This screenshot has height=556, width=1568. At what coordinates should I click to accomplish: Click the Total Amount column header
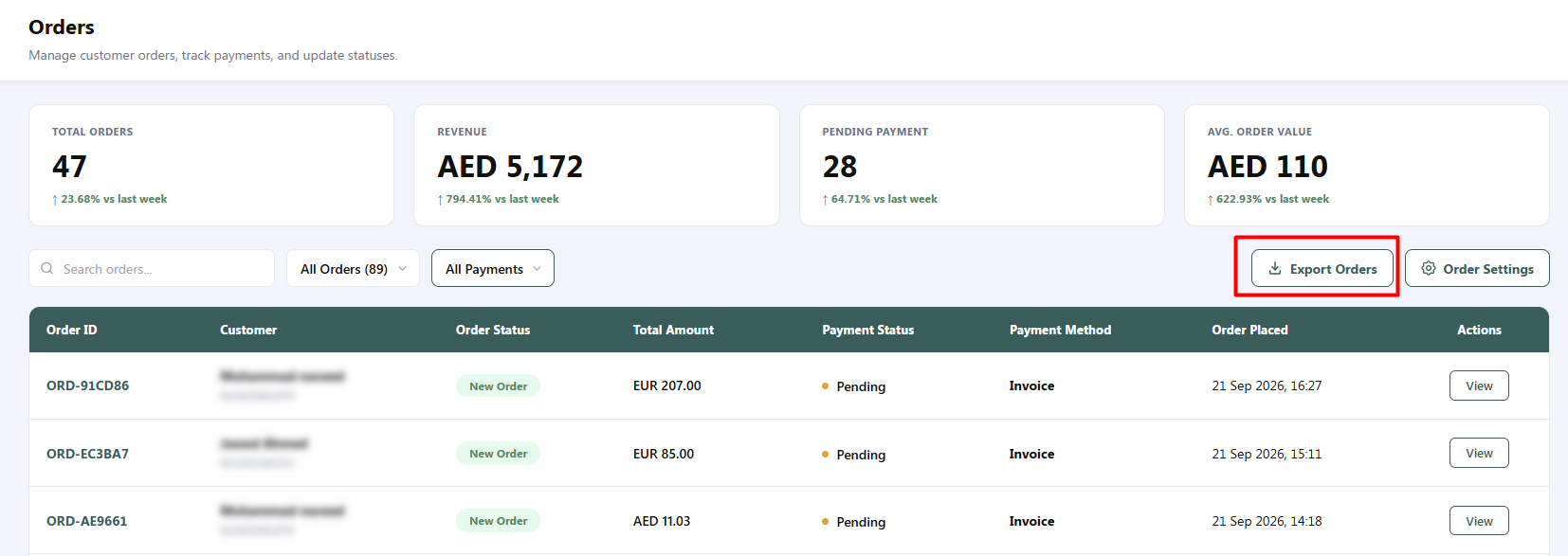[x=673, y=331]
